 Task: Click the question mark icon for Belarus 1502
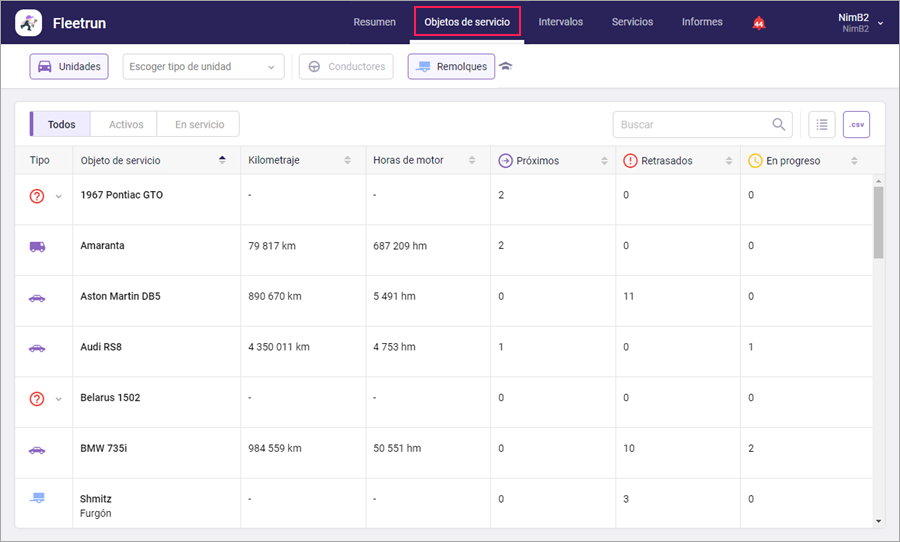tap(37, 398)
